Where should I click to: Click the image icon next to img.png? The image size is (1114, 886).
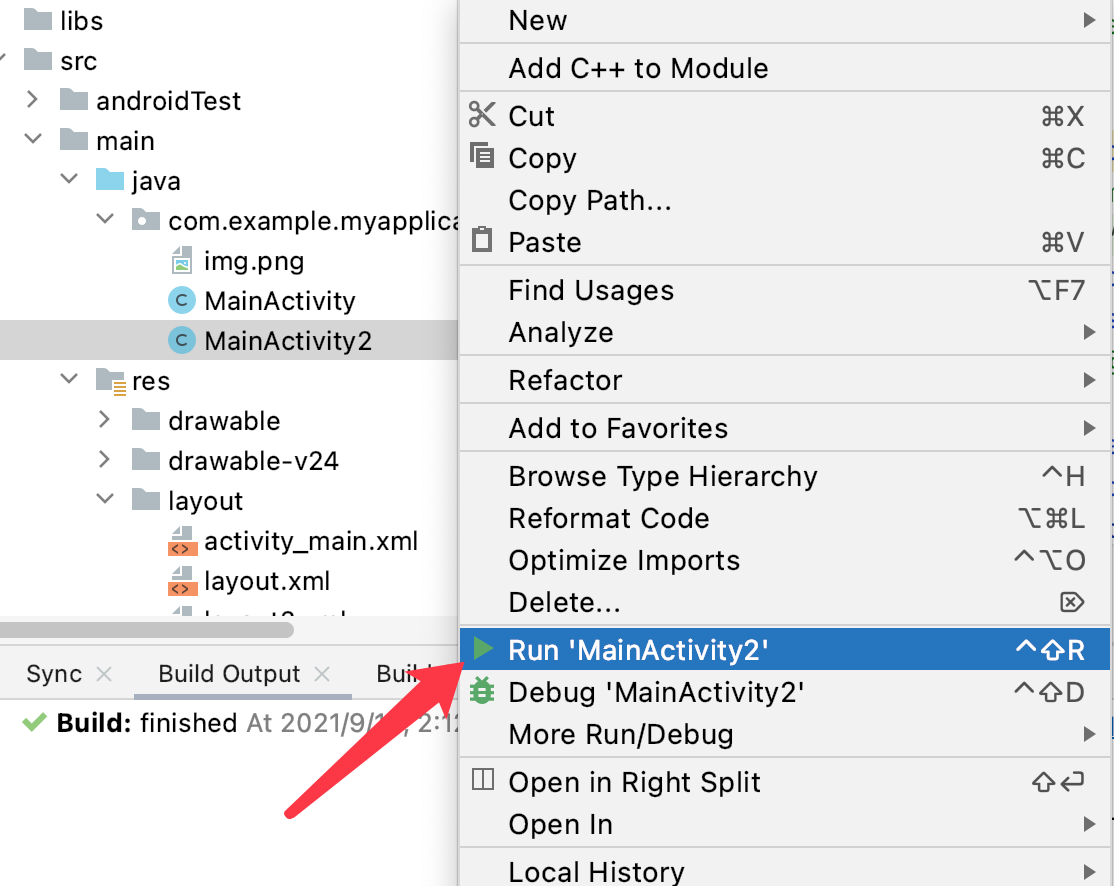pyautogui.click(x=181, y=261)
